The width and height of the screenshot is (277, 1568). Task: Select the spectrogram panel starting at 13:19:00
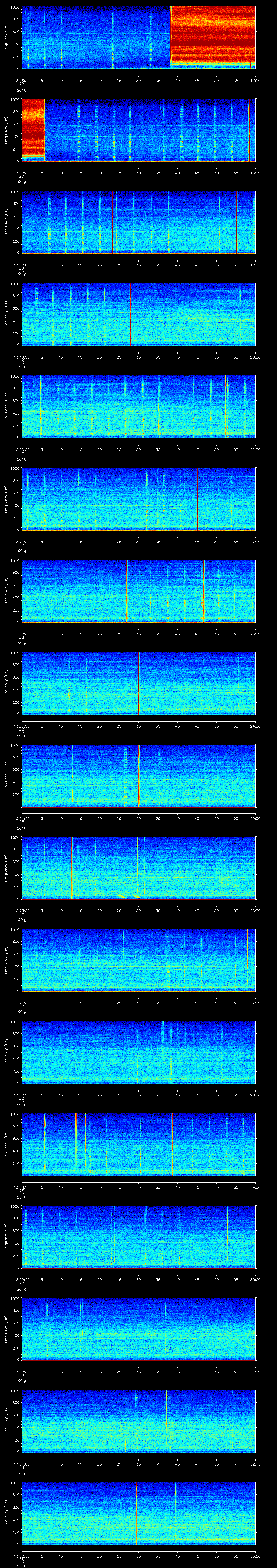[139, 314]
